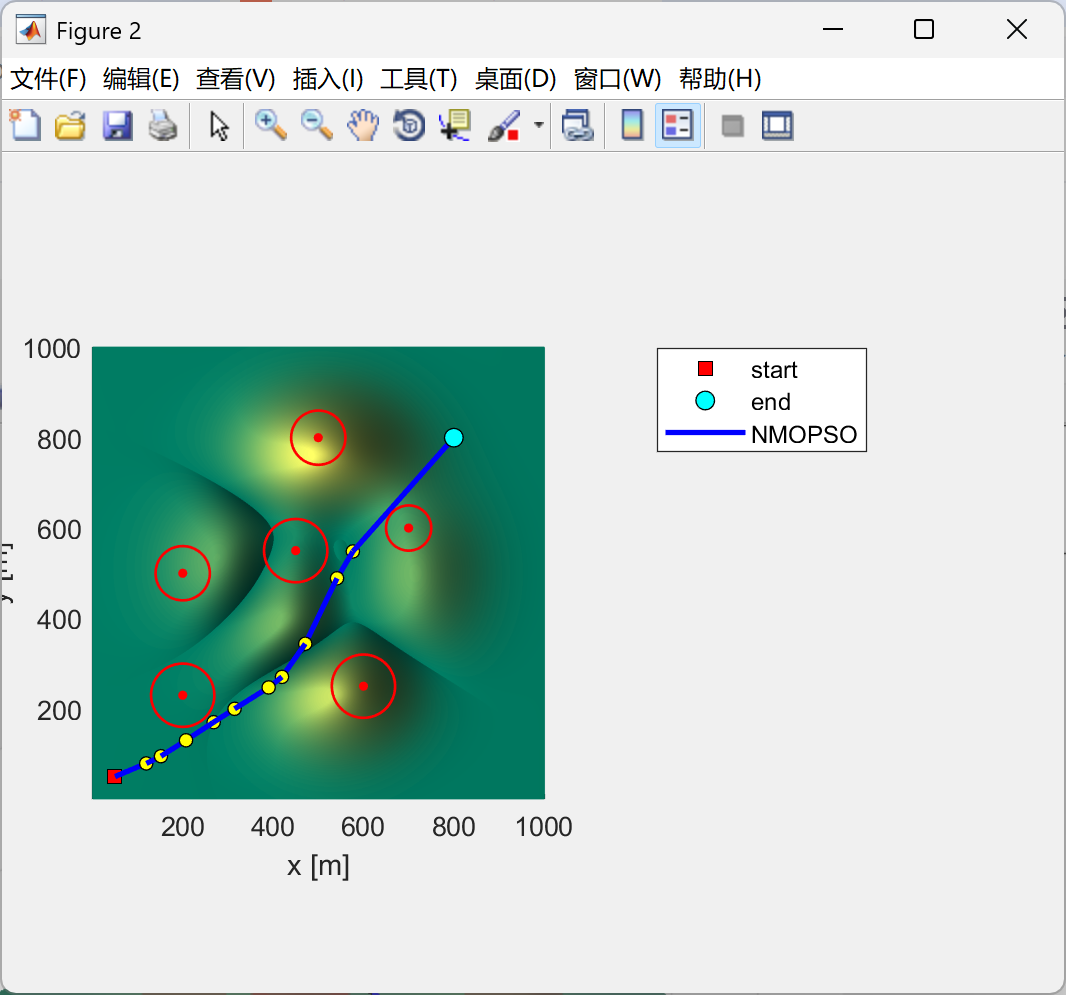Screen dimensions: 1066x995
Task: Open the 编辑(E) menu
Action: click(x=141, y=79)
